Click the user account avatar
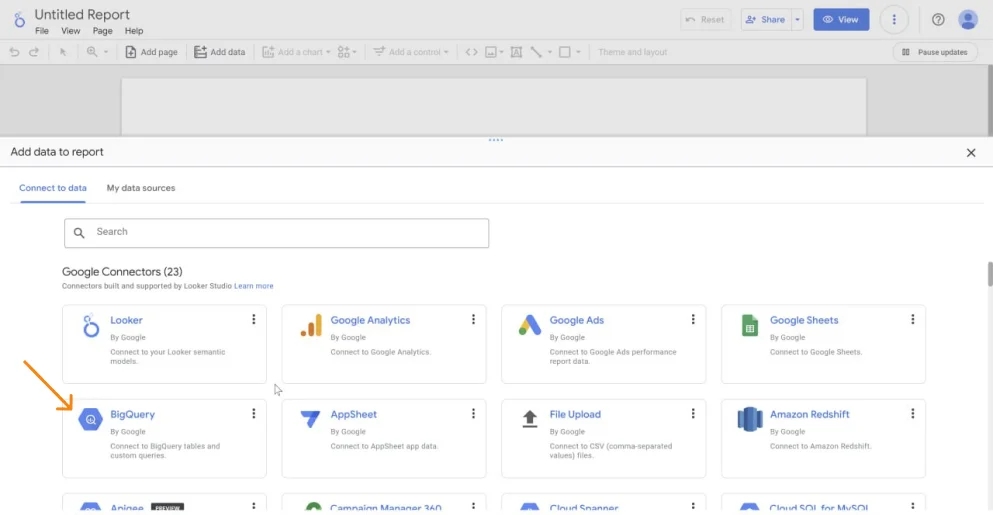 tap(968, 20)
